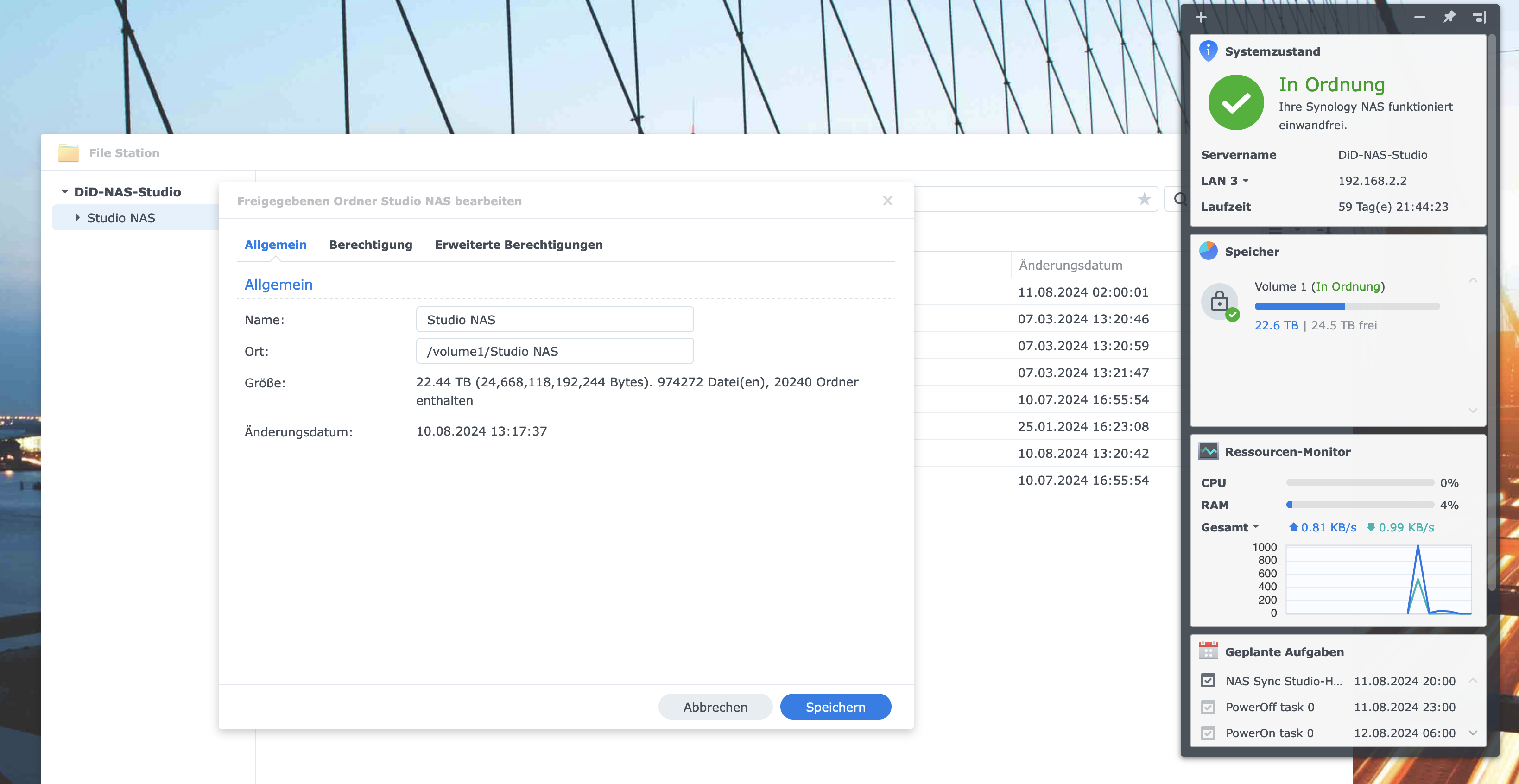This screenshot has width=1519, height=784.
Task: Toggle NAS Sync Studio task checkbox
Action: click(x=1208, y=681)
